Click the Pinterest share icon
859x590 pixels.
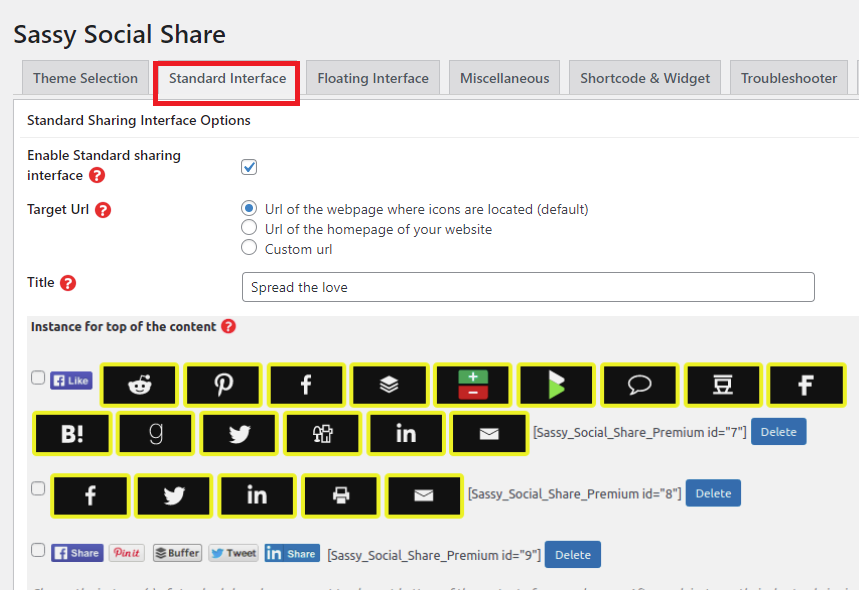[x=223, y=385]
